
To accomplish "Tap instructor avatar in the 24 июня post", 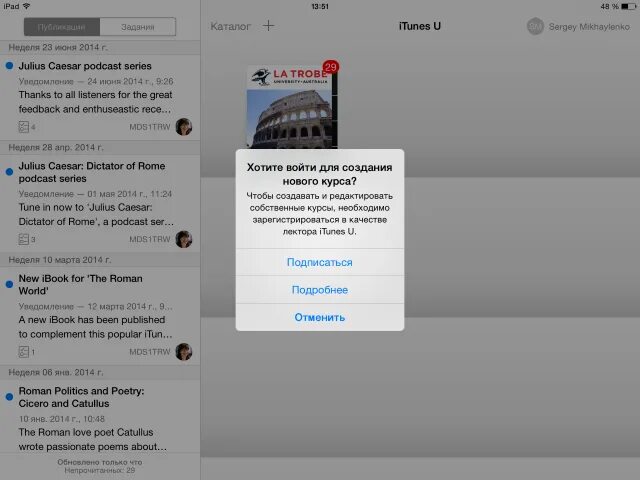I will pyautogui.click(x=184, y=127).
